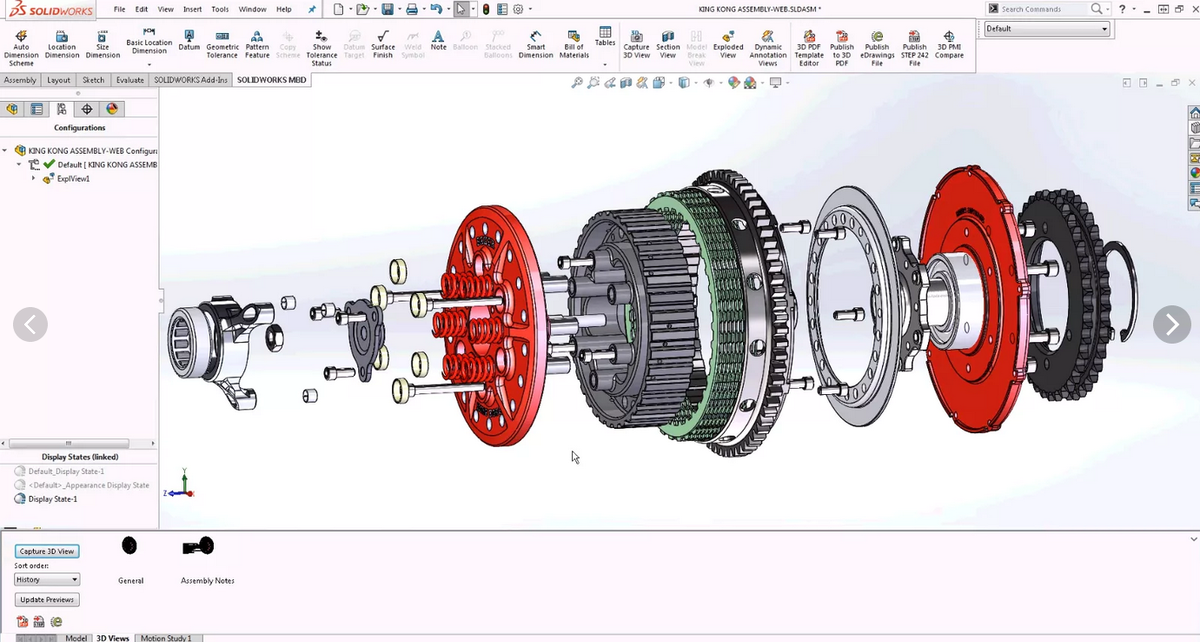
Task: Collapse the Default configuration tree node
Action: coord(20,164)
